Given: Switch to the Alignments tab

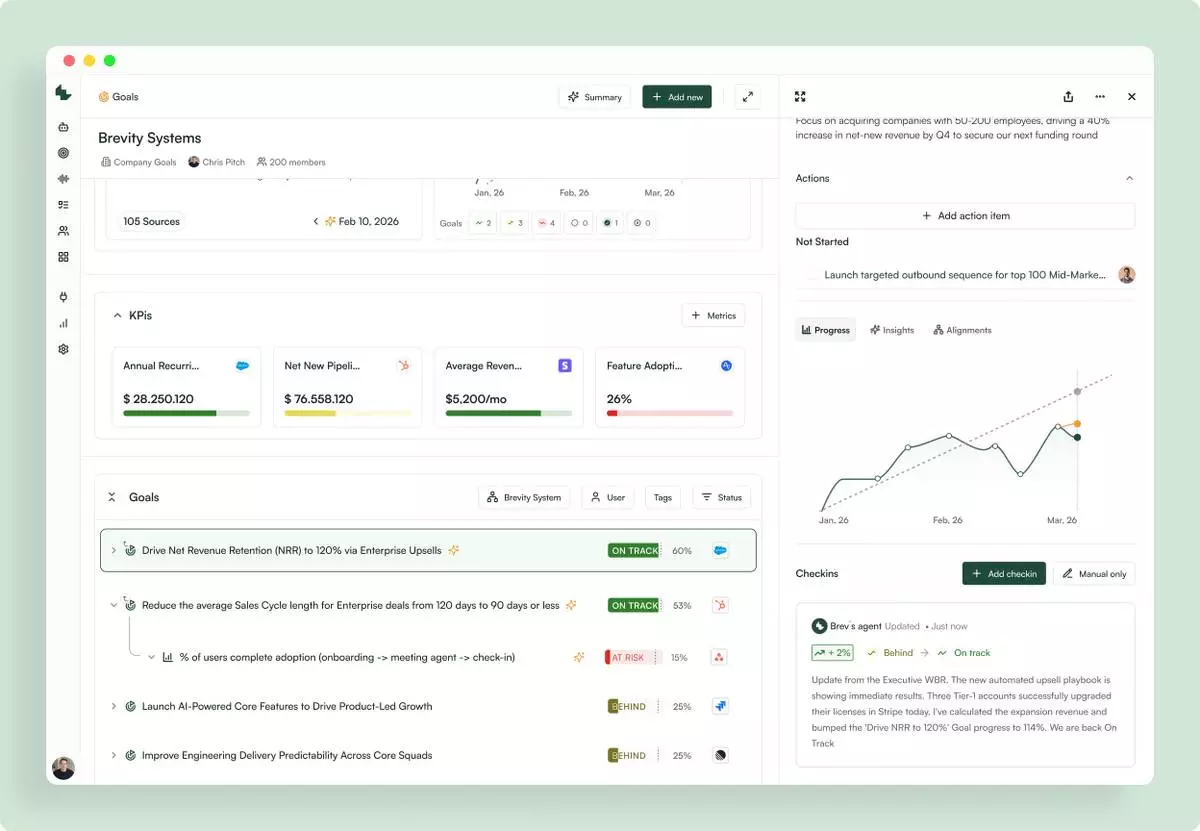Looking at the screenshot, I should coord(962,330).
